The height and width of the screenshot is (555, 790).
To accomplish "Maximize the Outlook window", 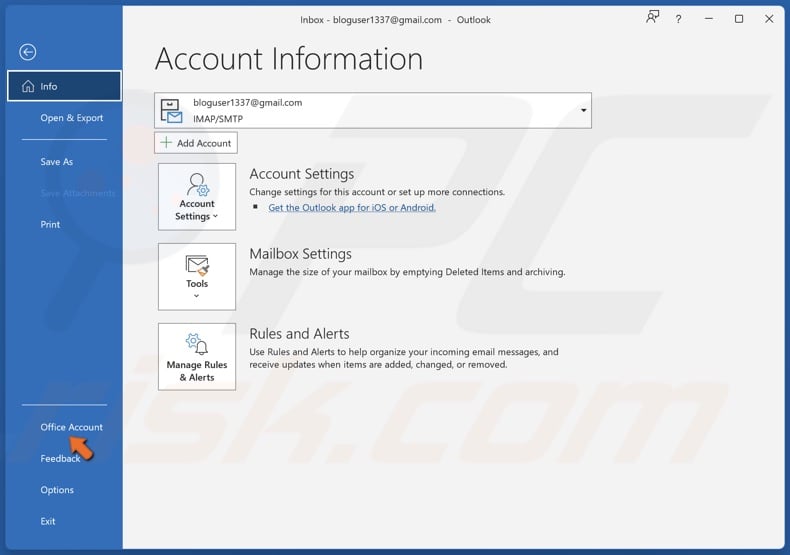I will (x=739, y=19).
